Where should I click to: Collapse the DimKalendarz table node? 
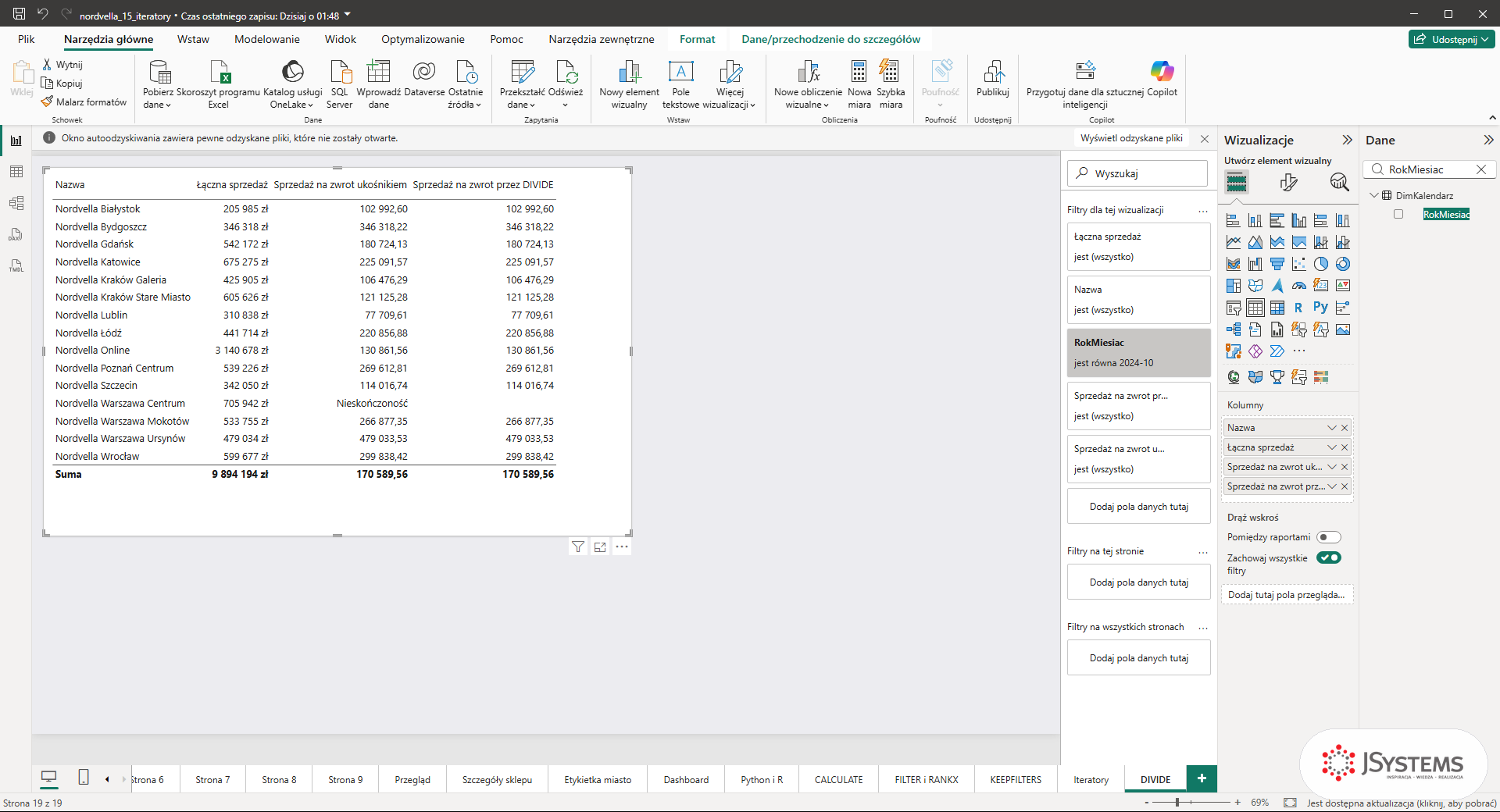click(1374, 195)
